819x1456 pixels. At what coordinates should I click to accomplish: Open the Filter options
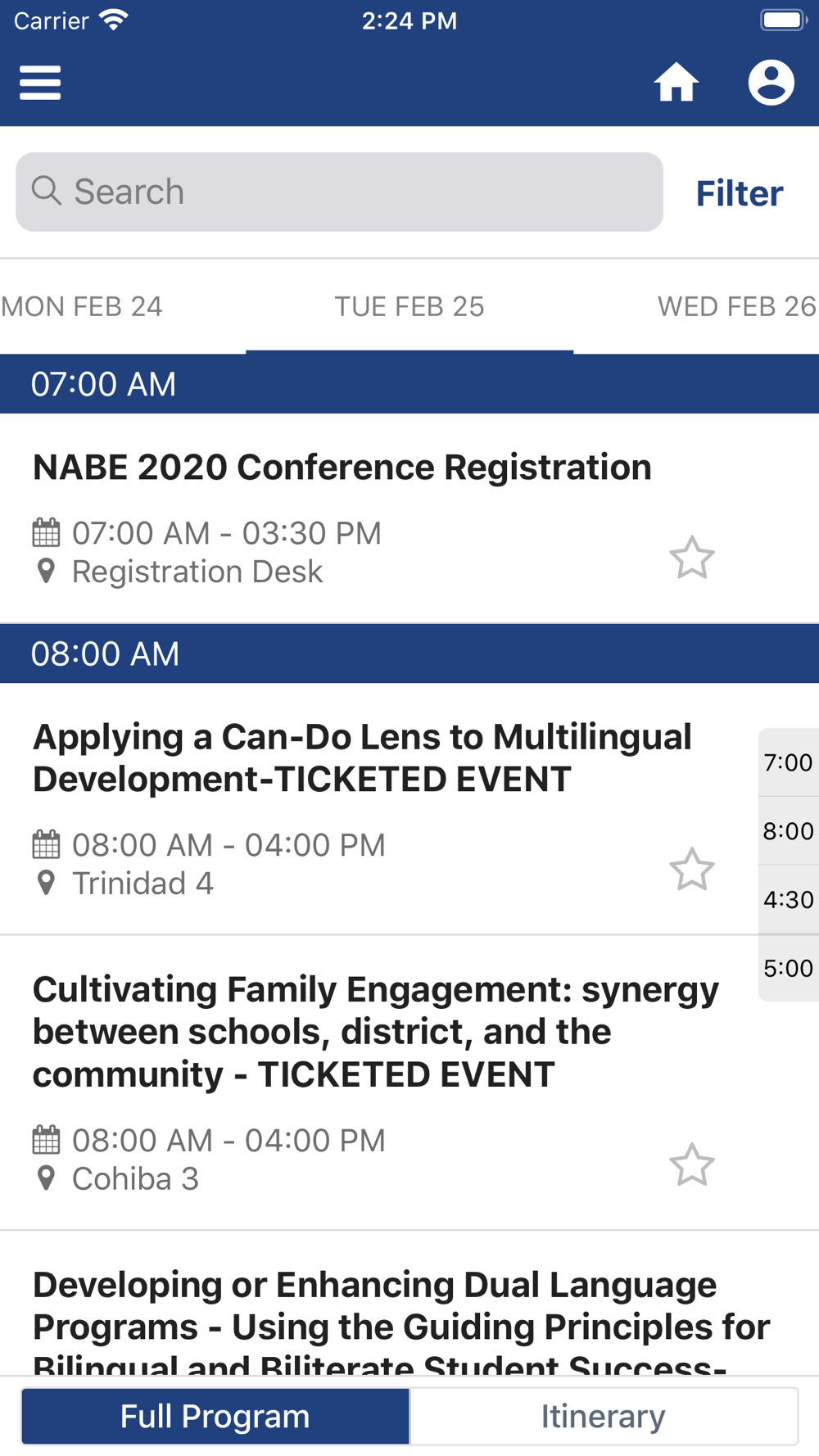click(740, 193)
